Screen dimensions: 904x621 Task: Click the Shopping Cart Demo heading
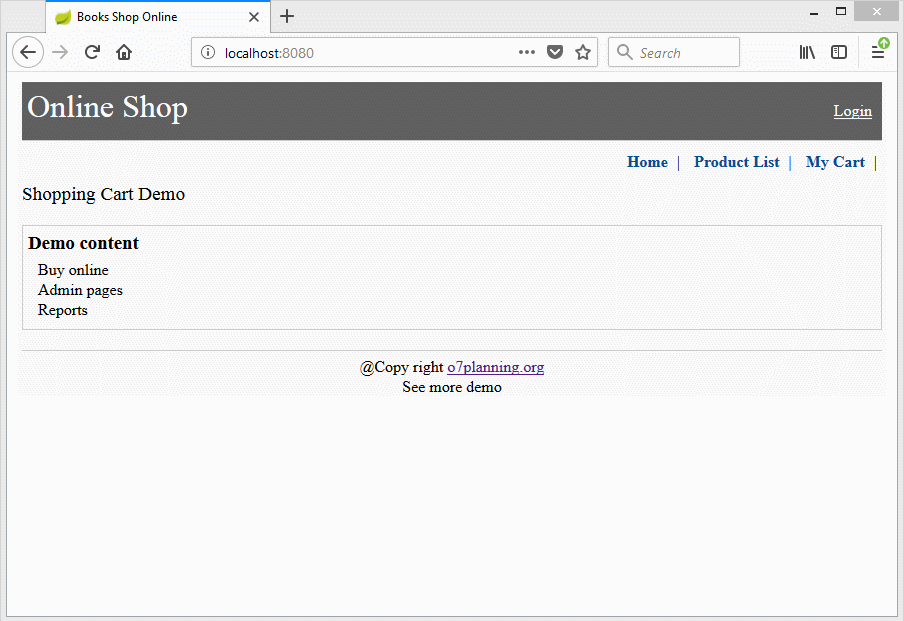[104, 194]
